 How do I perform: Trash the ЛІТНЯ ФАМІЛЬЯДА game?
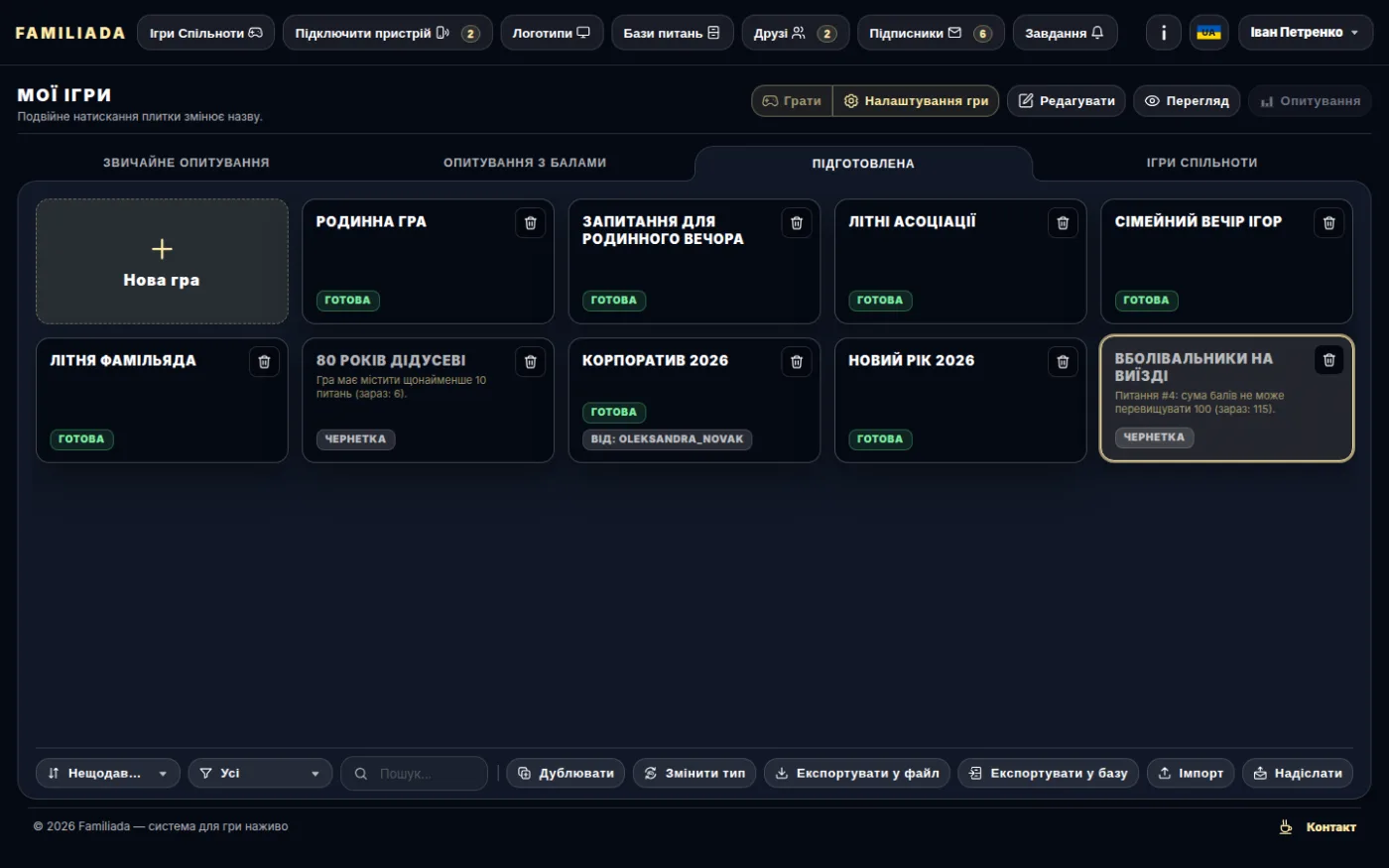tap(264, 362)
